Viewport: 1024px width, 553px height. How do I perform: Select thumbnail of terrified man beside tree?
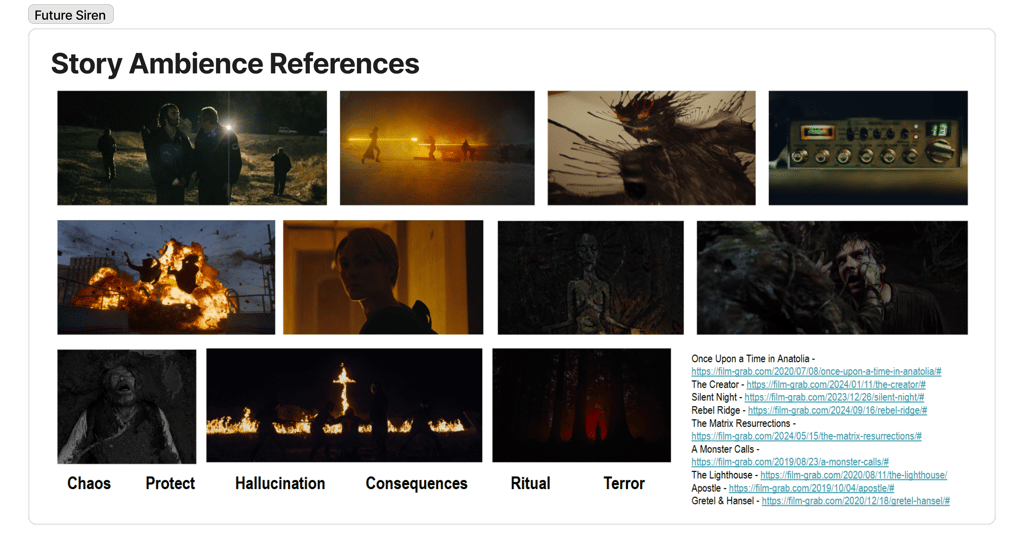pos(832,277)
